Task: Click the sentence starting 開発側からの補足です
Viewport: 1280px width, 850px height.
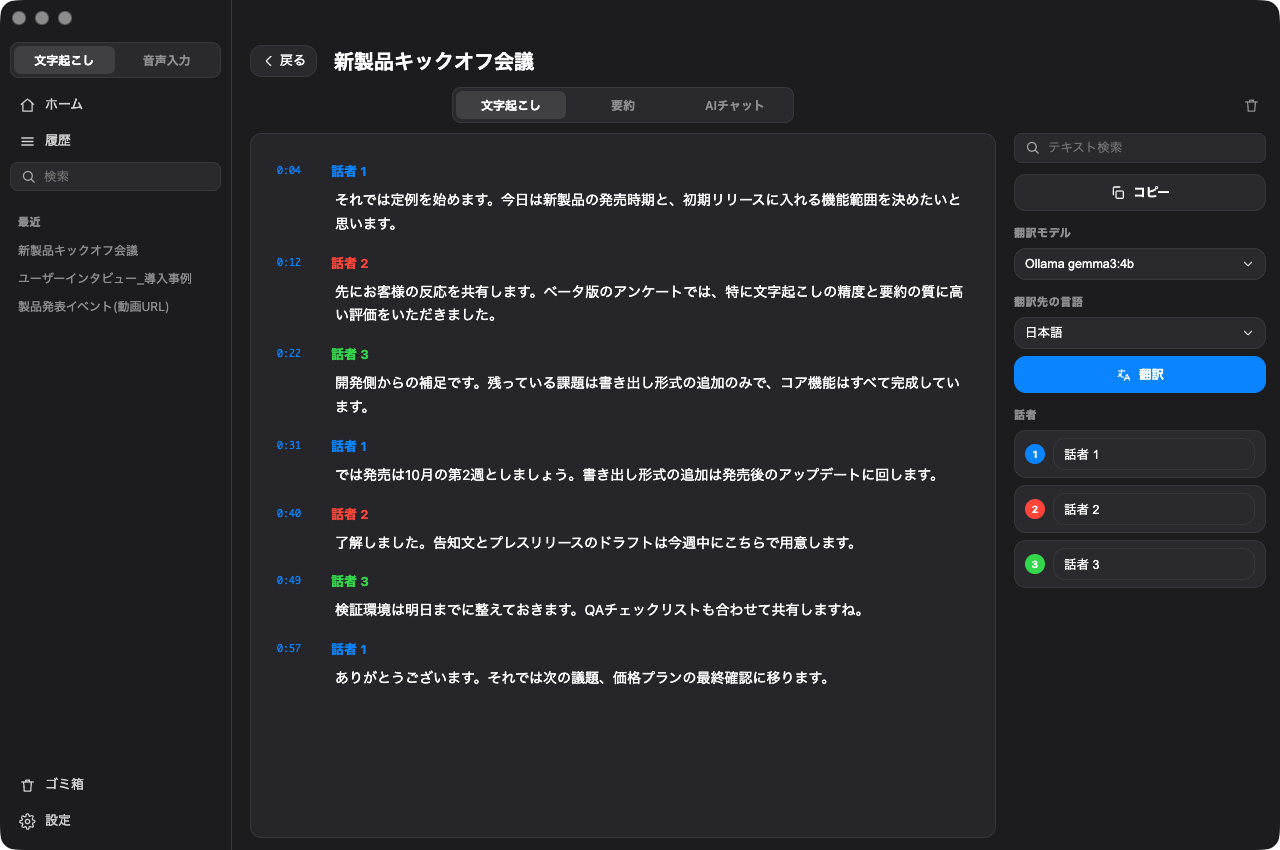Action: pos(648,395)
